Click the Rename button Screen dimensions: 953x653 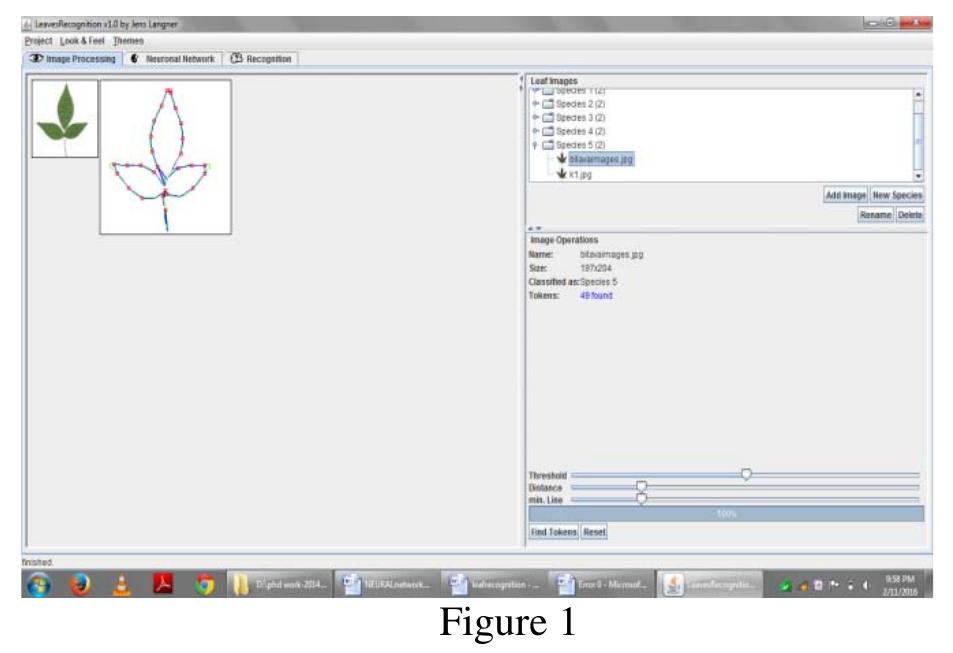tap(875, 215)
